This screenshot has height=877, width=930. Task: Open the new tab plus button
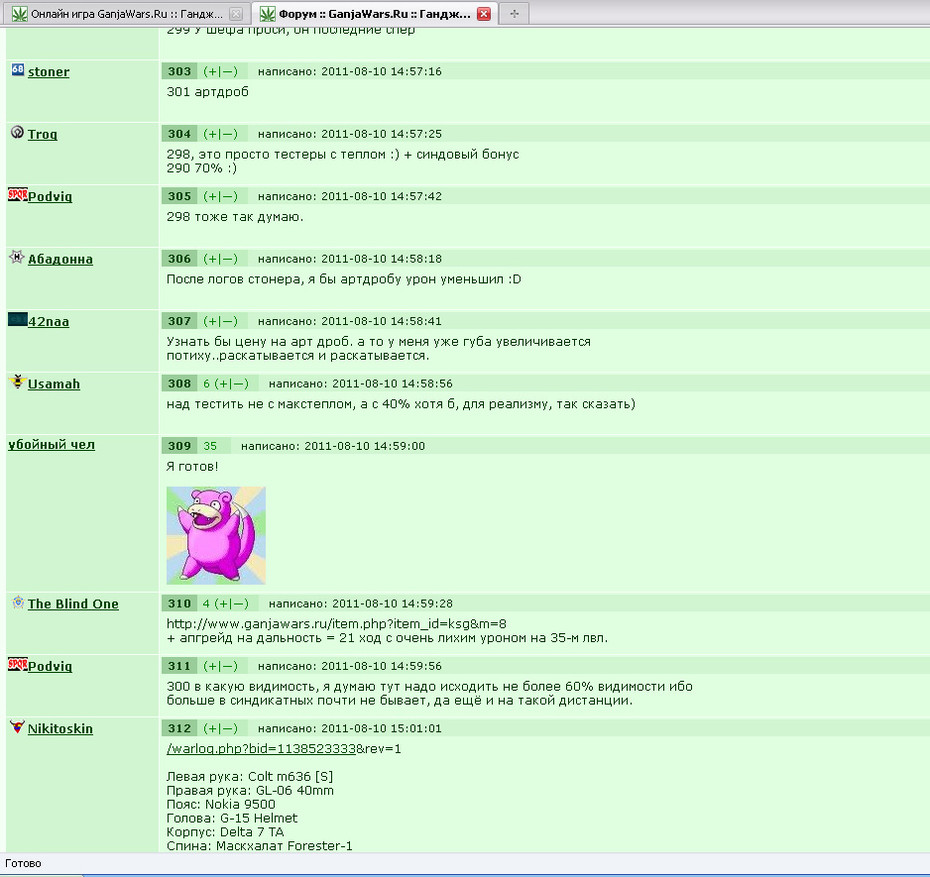coord(514,14)
